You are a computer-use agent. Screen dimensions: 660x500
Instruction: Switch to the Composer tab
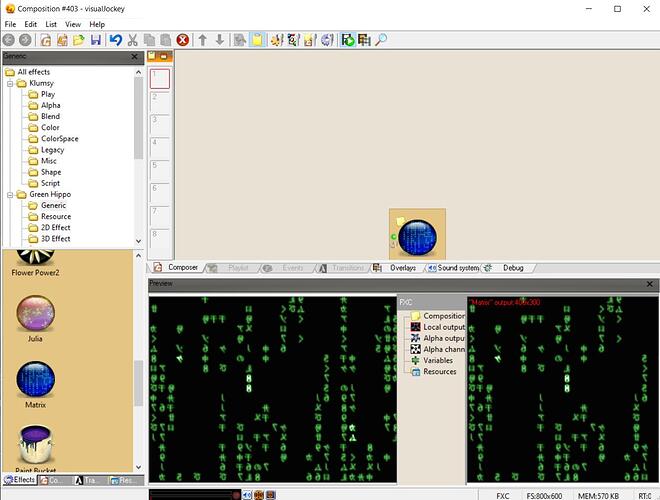[x=178, y=268]
